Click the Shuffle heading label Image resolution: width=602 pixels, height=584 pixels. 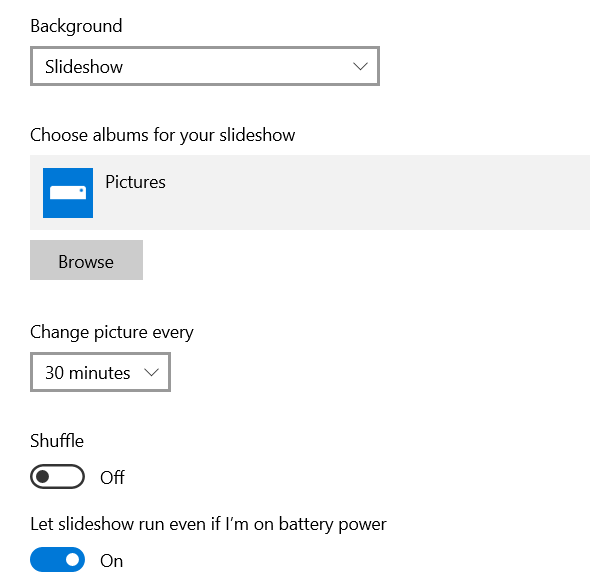[x=57, y=440]
